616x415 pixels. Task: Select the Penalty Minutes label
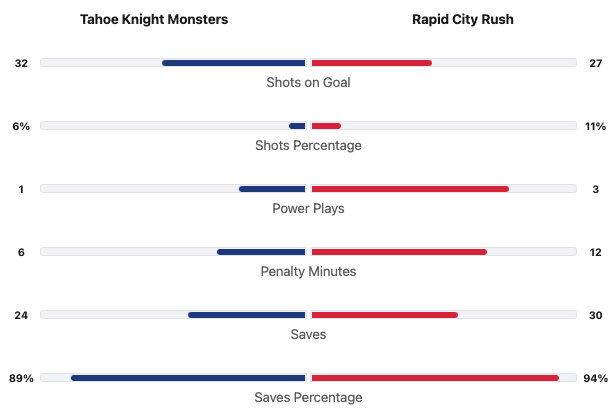point(308,271)
